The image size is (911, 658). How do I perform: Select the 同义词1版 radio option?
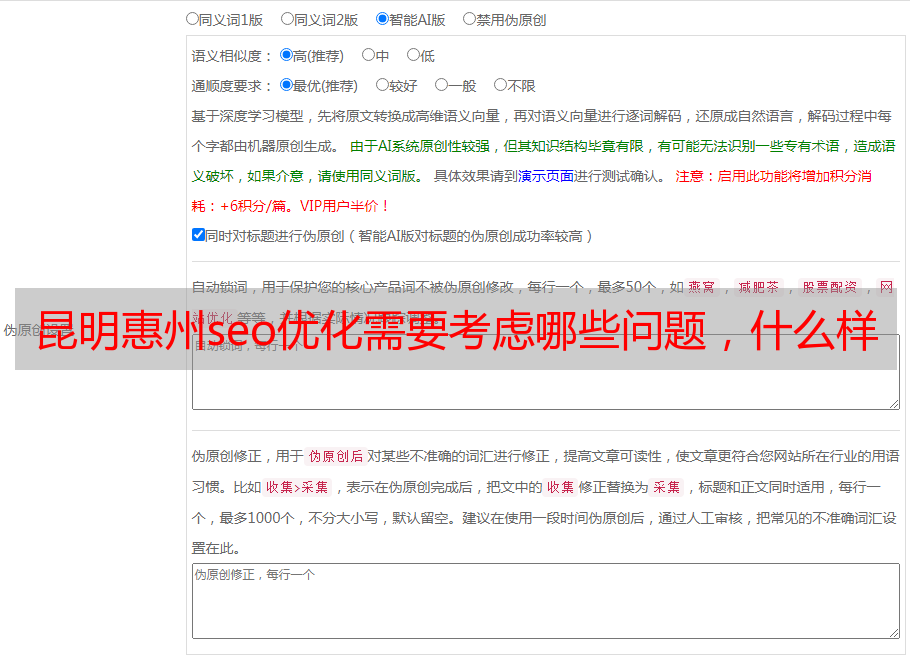(x=192, y=19)
